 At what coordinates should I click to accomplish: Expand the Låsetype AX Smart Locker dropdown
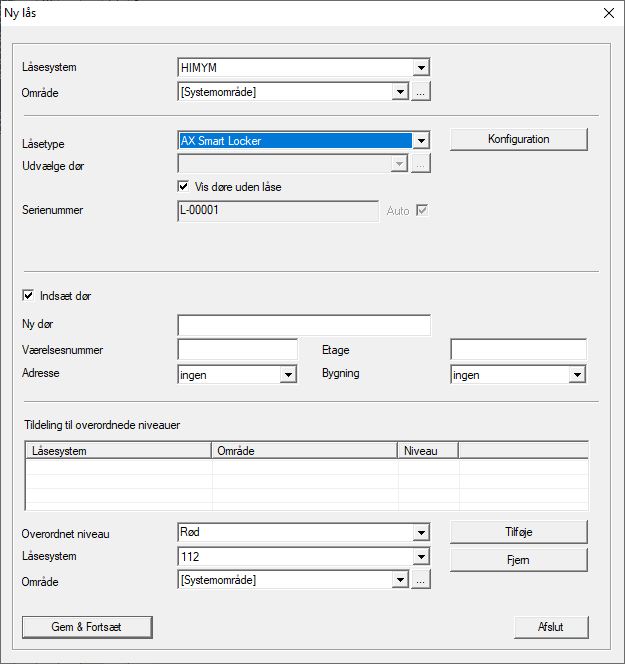point(421,141)
